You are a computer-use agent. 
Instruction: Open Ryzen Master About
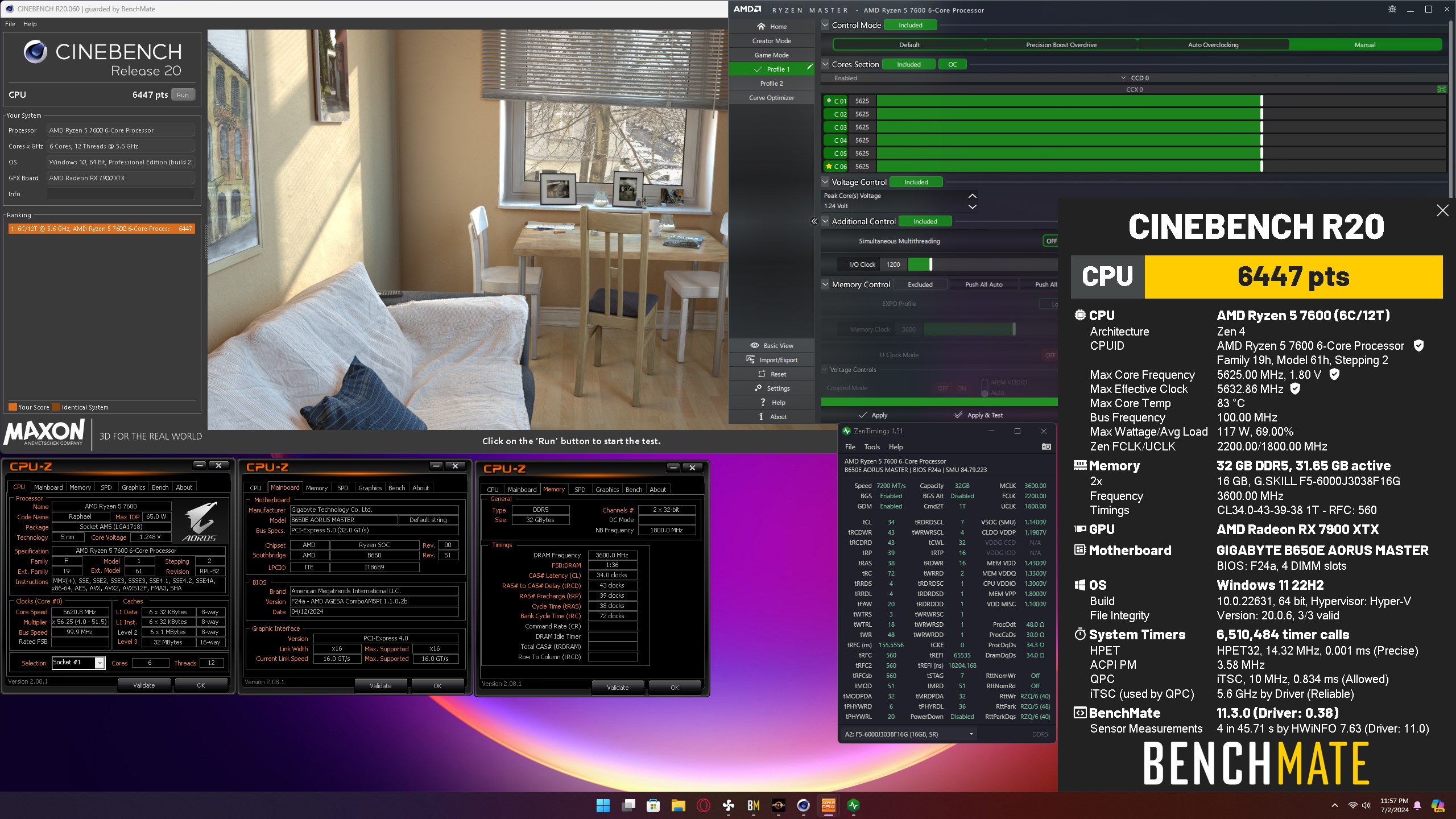click(772, 417)
